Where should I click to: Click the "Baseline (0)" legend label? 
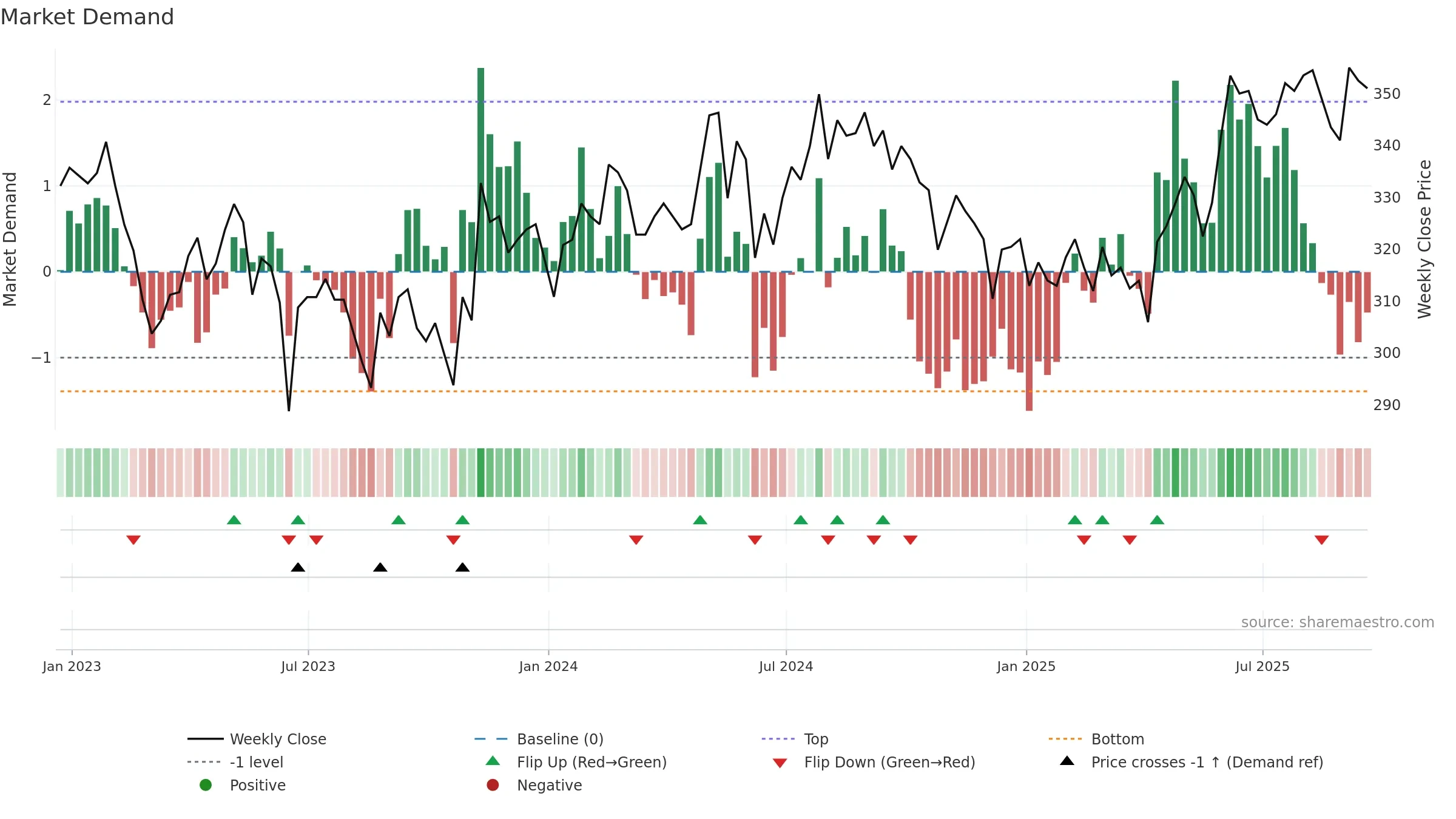(560, 739)
